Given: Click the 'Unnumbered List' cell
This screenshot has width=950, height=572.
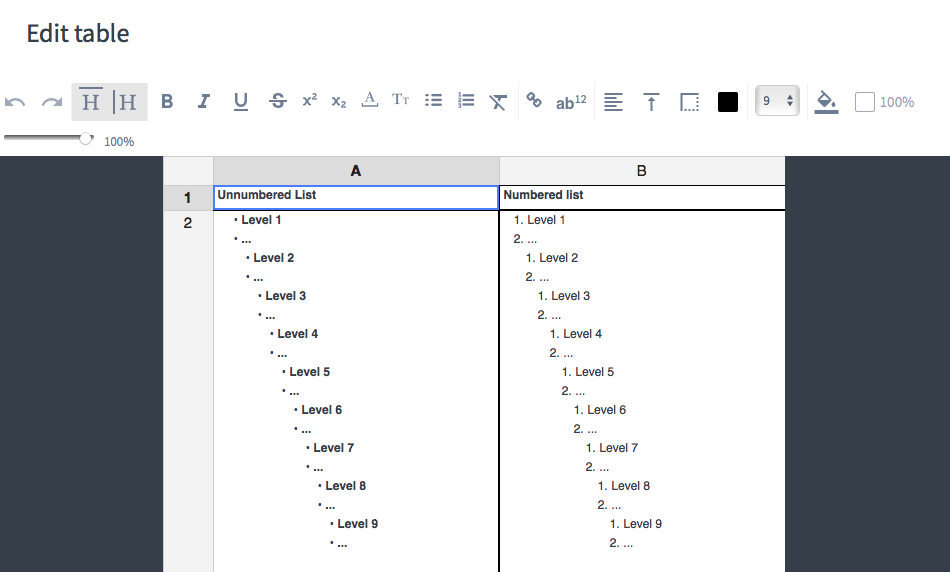Looking at the screenshot, I should [x=356, y=198].
